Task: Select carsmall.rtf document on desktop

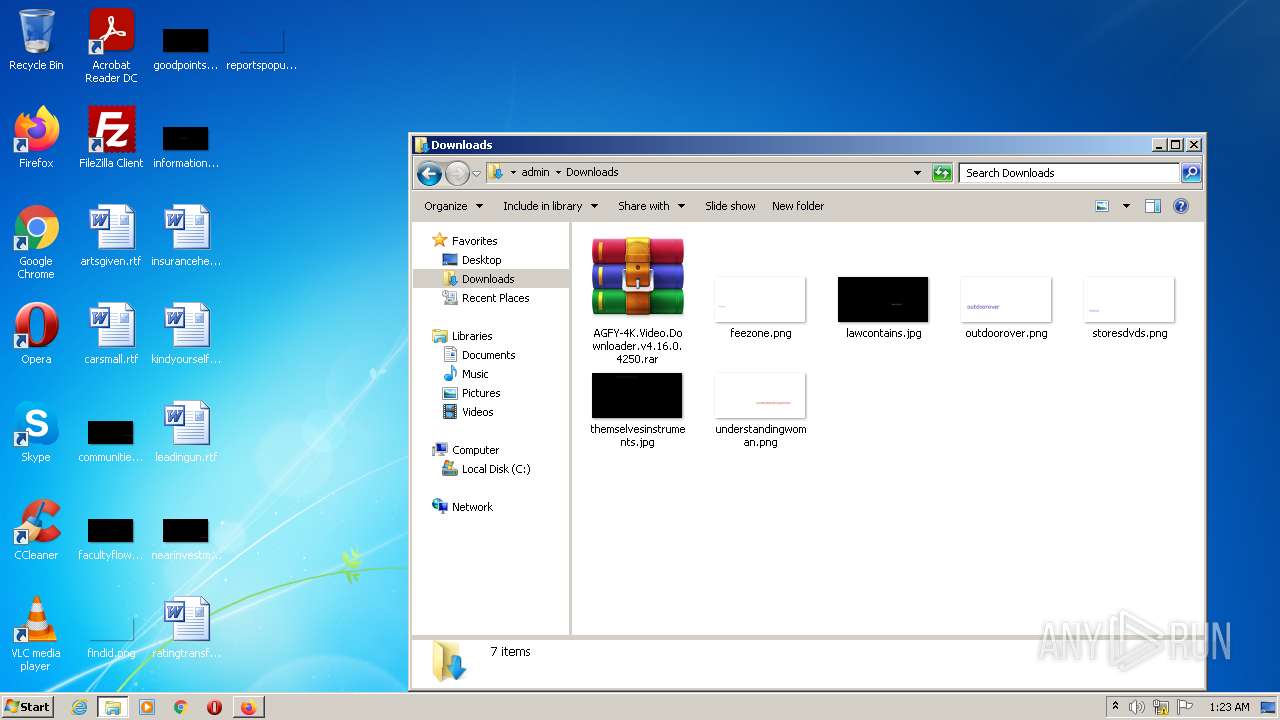Action: tap(111, 334)
